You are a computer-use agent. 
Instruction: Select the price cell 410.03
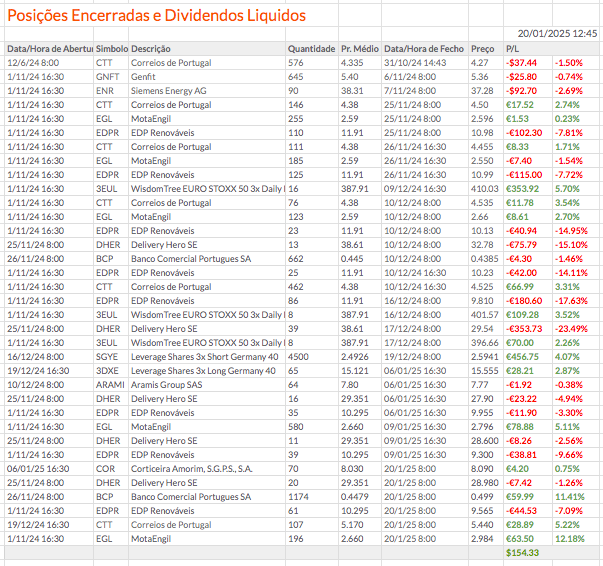(x=485, y=189)
